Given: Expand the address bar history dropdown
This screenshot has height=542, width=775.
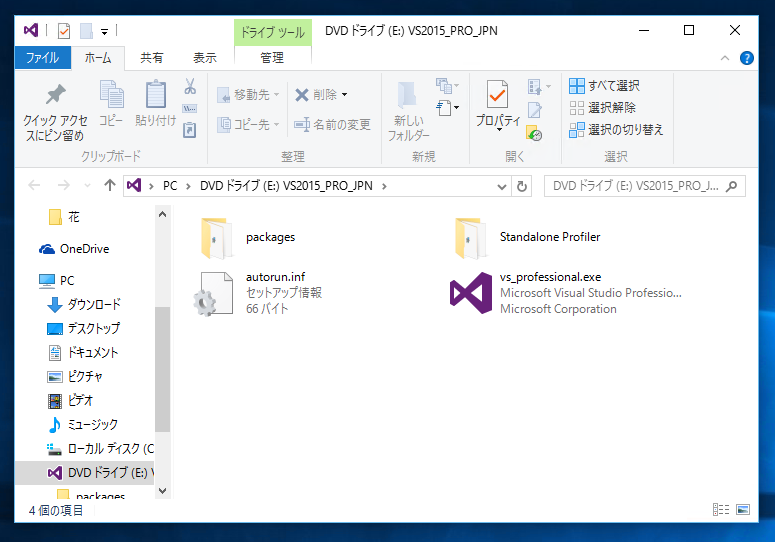Looking at the screenshot, I should (x=502, y=186).
